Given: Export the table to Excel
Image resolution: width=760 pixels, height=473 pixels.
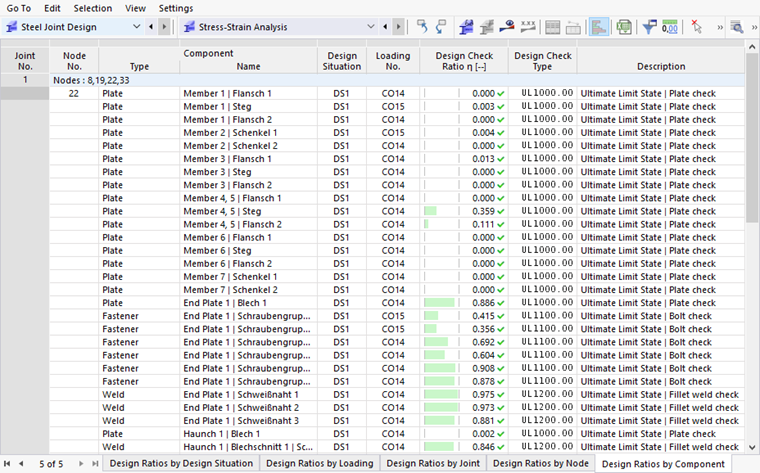Looking at the screenshot, I should coord(624,27).
